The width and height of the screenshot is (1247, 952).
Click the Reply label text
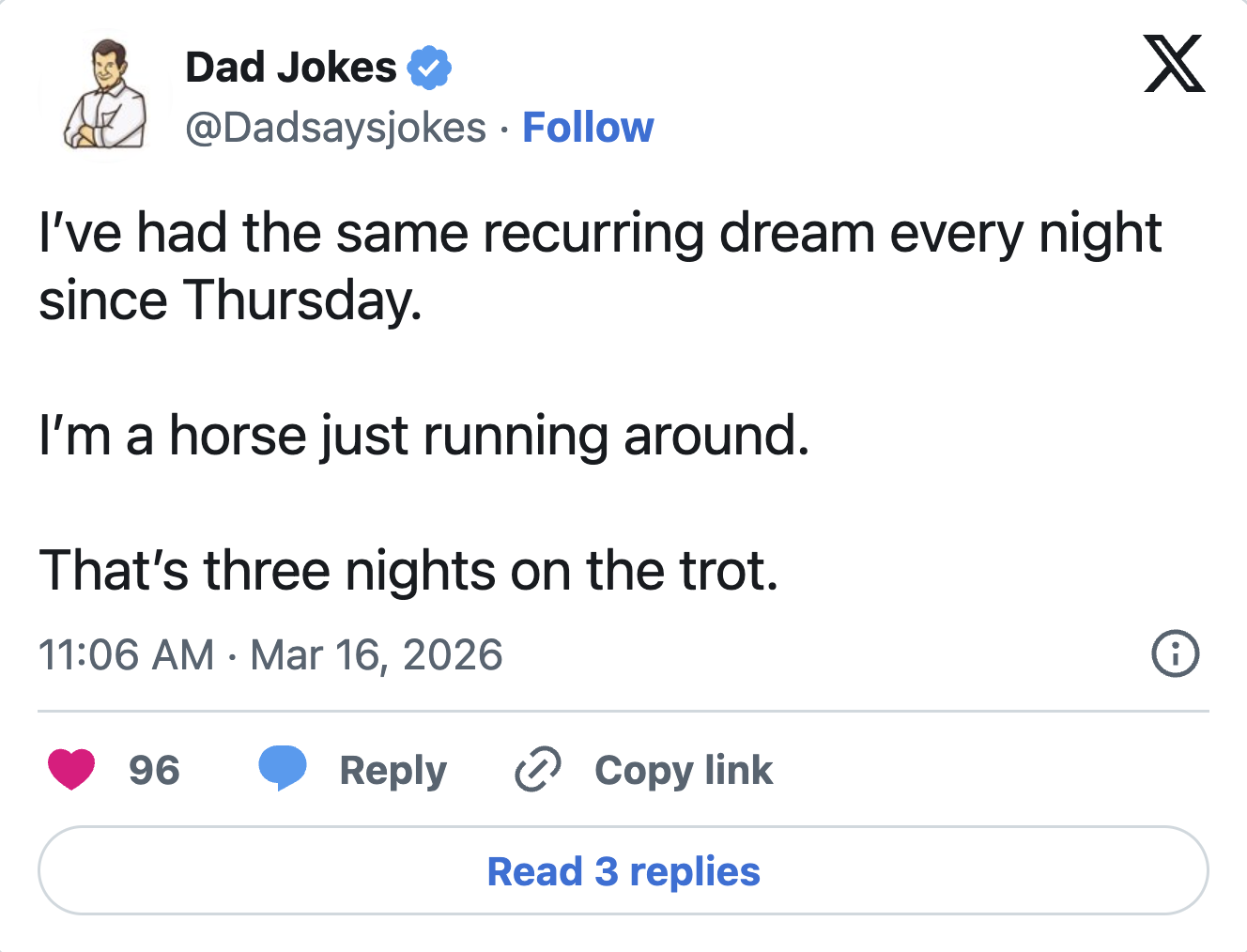tap(393, 770)
